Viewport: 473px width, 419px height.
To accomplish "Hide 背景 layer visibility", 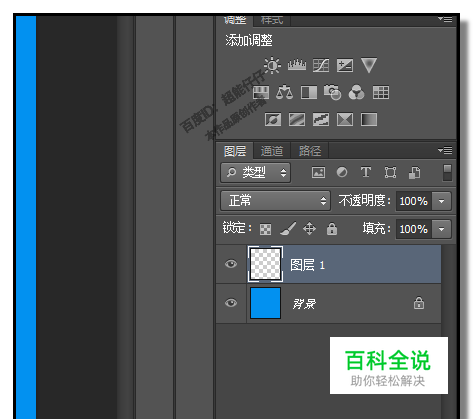I will pyautogui.click(x=231, y=303).
